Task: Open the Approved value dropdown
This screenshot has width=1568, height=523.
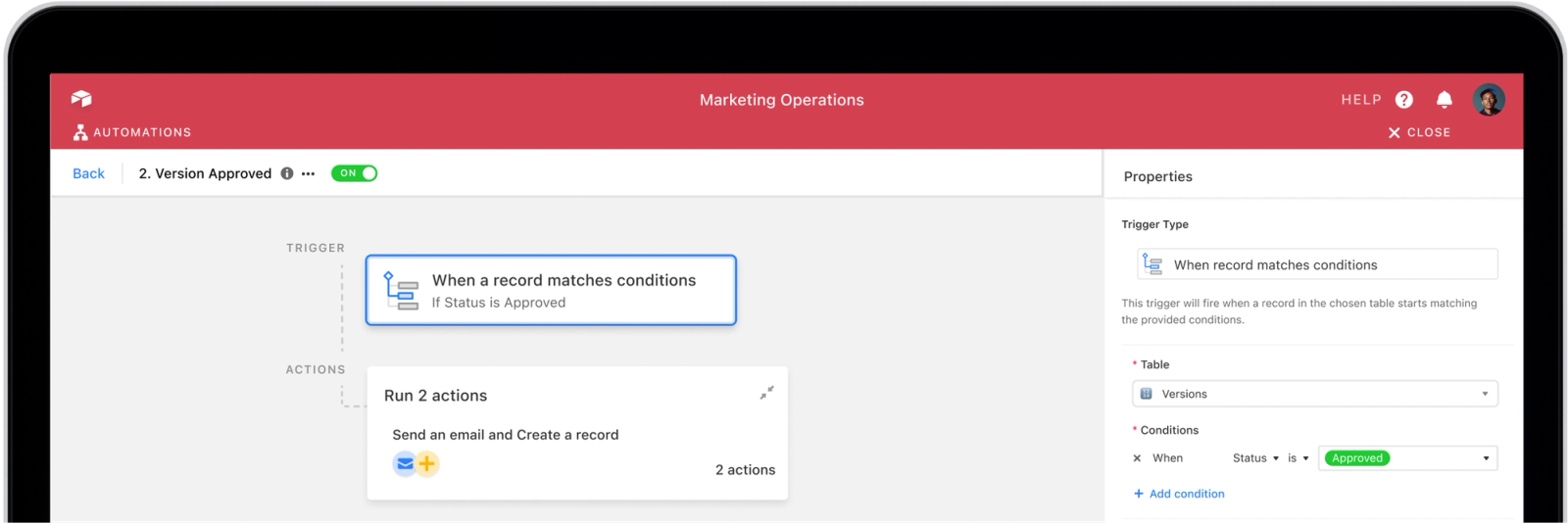Action: pos(1408,458)
